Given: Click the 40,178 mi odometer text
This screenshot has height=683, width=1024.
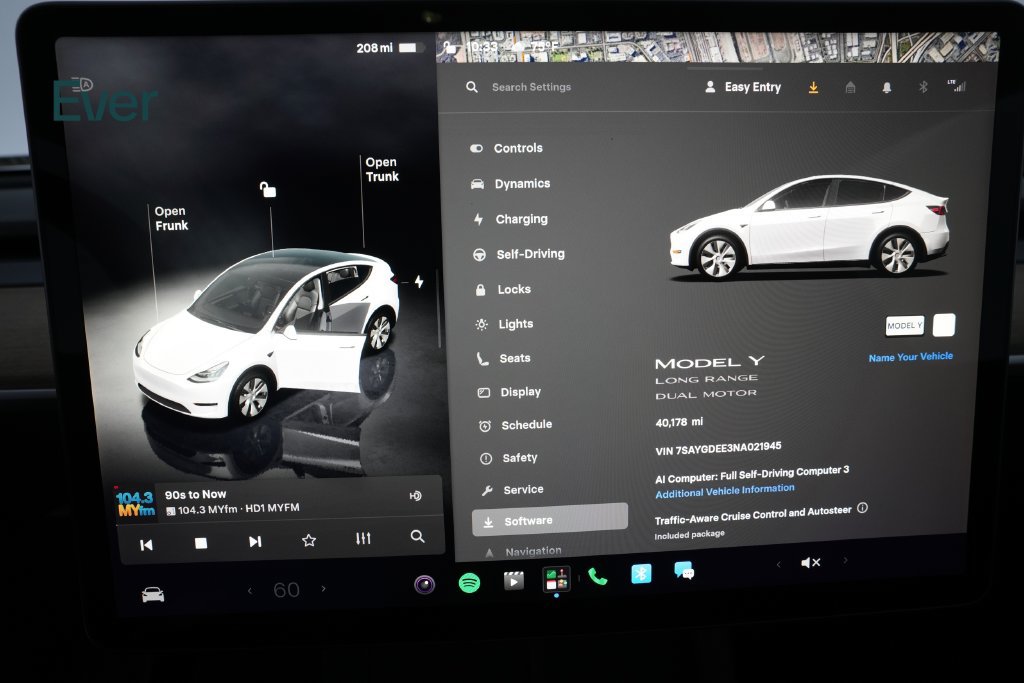Looking at the screenshot, I should [679, 422].
